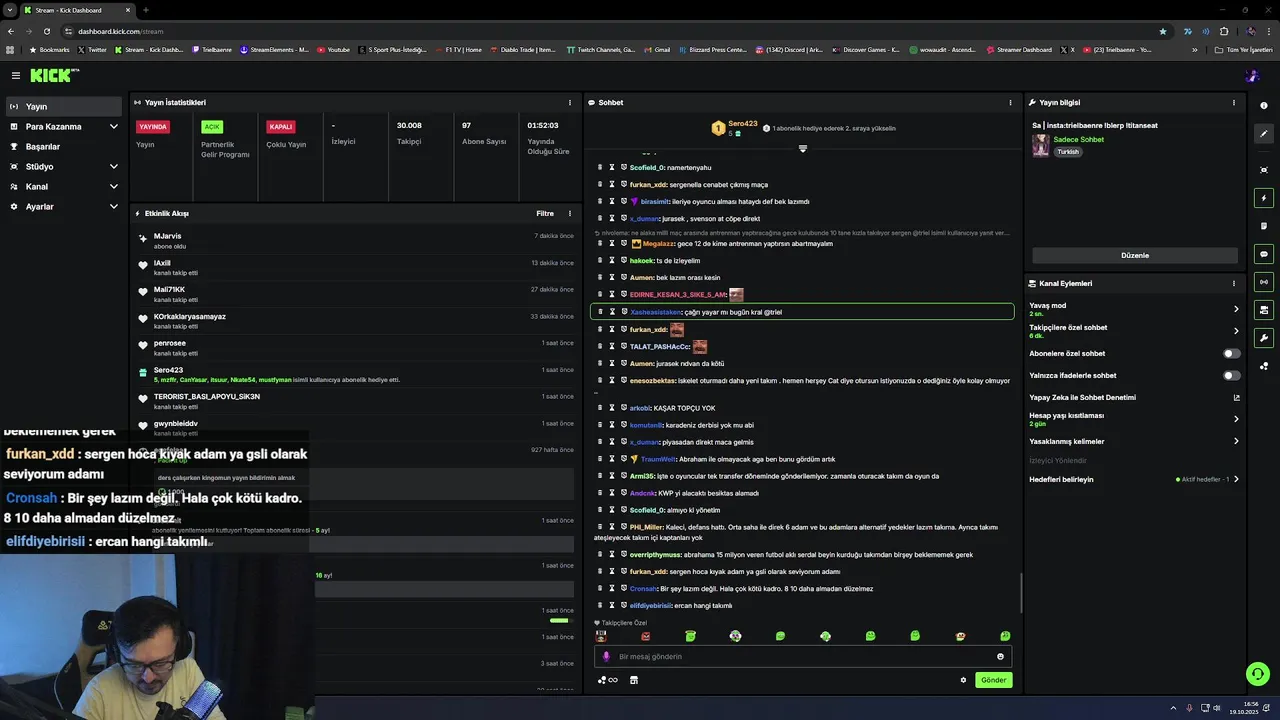Screen dimensions: 1280x720
Task: Click the Bir mesaj gönderin input field
Action: pos(802,657)
